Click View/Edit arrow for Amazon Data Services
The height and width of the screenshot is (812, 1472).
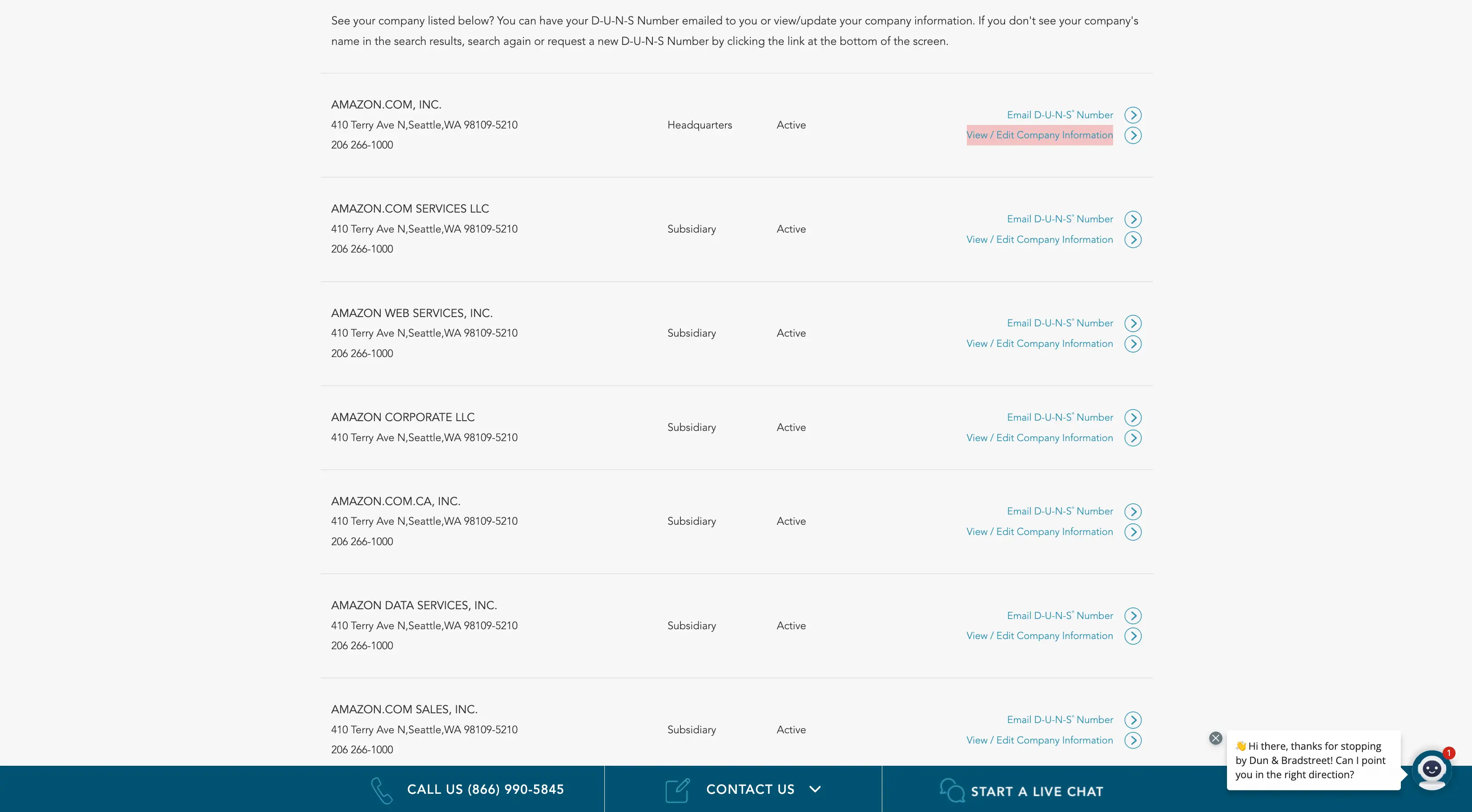point(1133,636)
